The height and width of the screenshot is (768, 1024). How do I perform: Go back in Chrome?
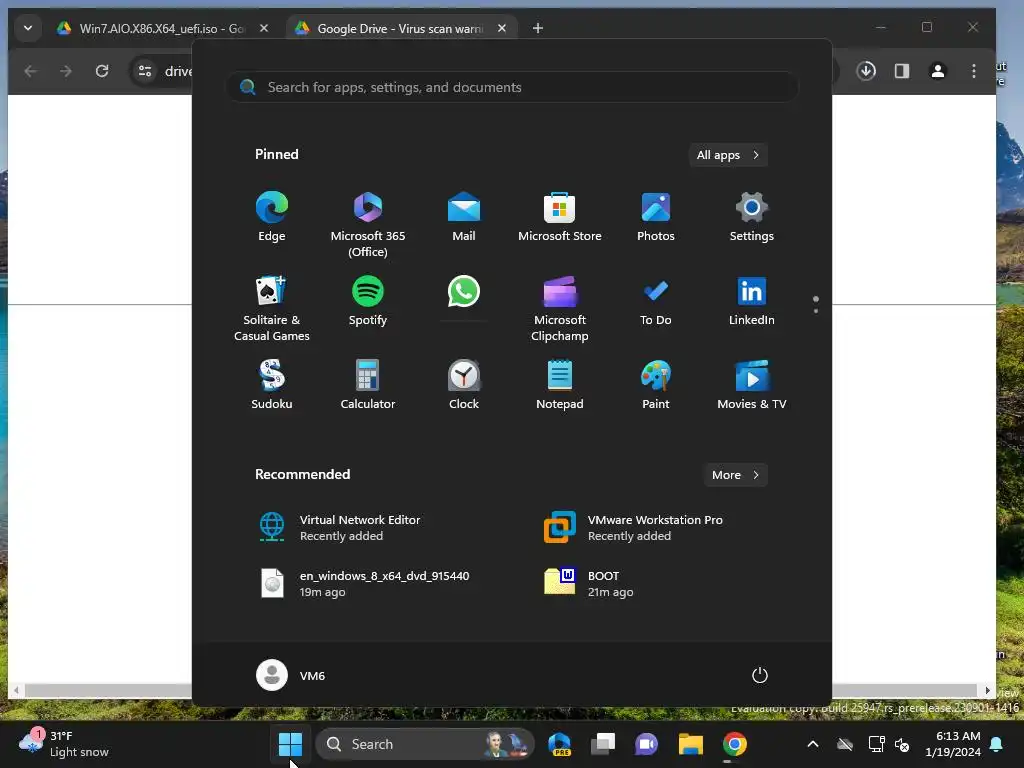tap(30, 71)
